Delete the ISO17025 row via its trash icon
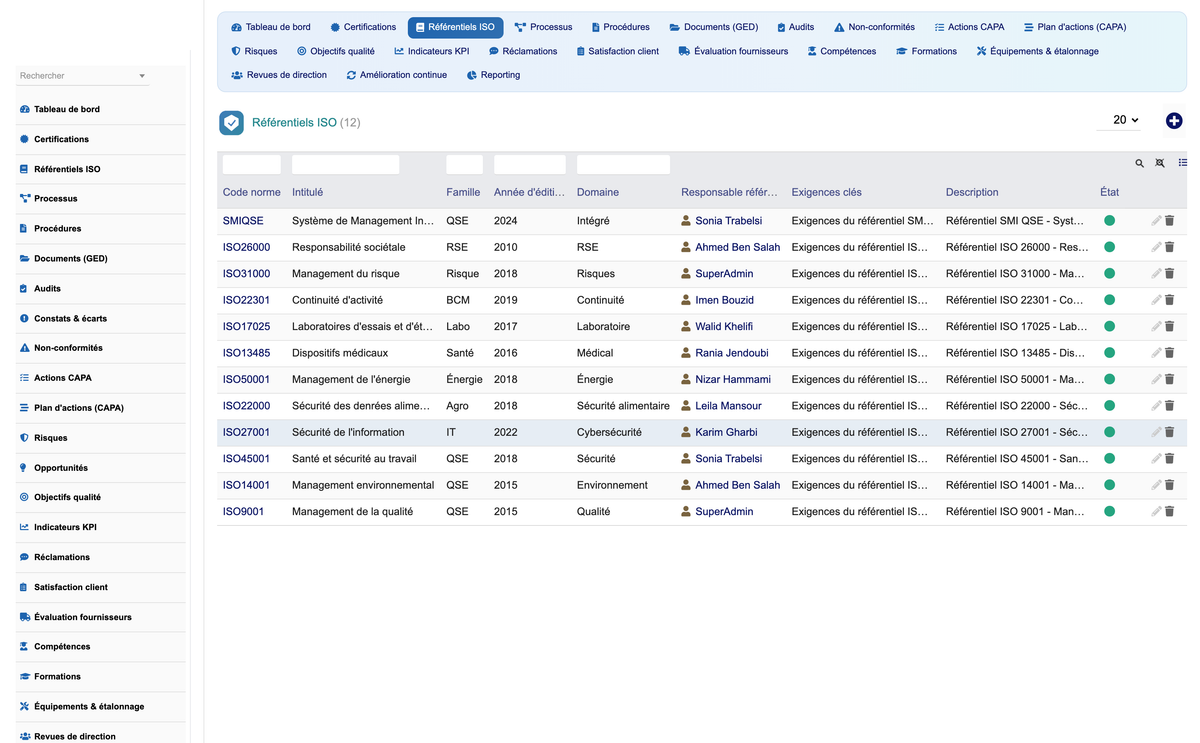This screenshot has width=1200, height=743. coord(1170,327)
